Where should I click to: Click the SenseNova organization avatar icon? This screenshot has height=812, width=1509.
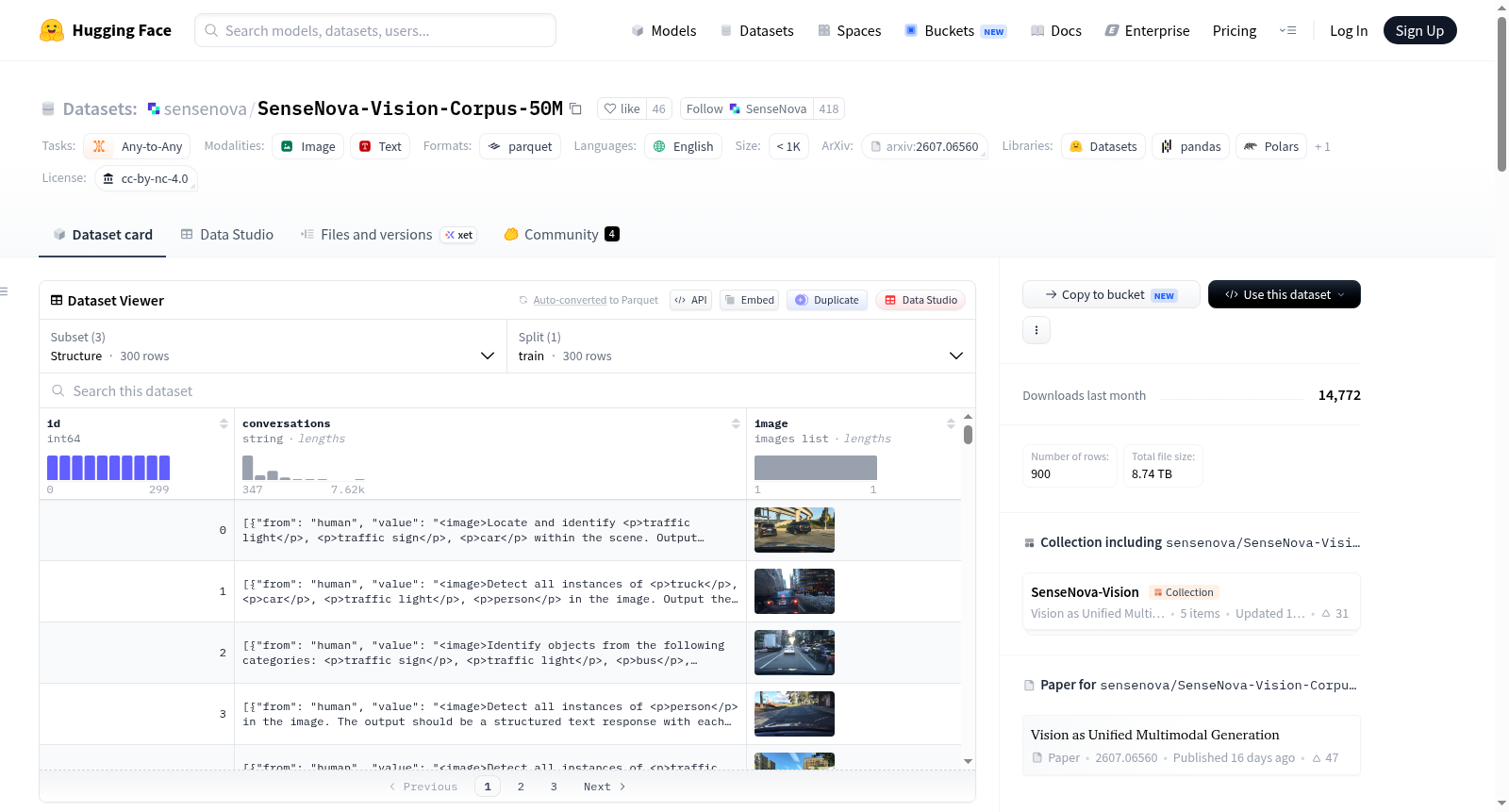click(x=154, y=108)
